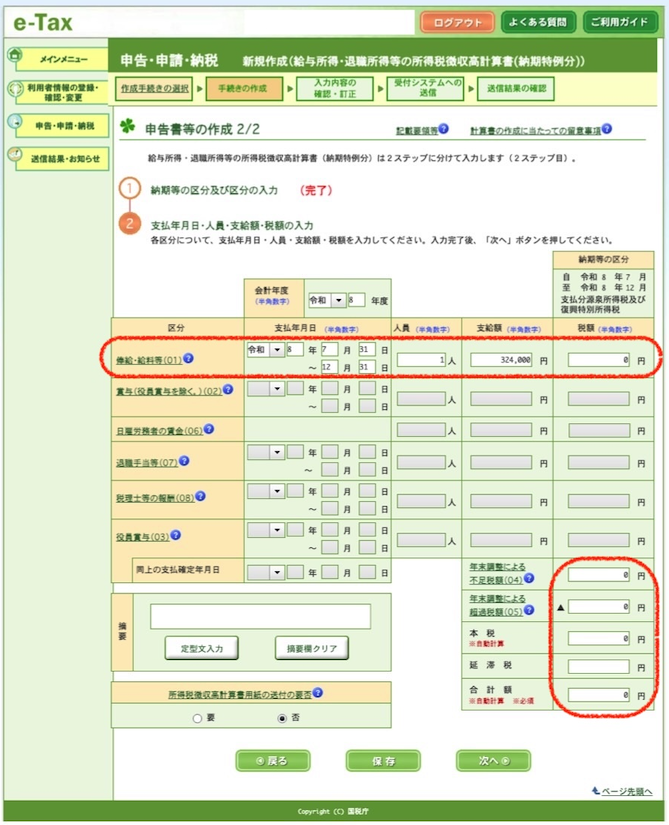The image size is (669, 825).
Task: Click help icon for 所得税徴収高計算書用紙の送付の要否
Action: pyautogui.click(x=318, y=693)
